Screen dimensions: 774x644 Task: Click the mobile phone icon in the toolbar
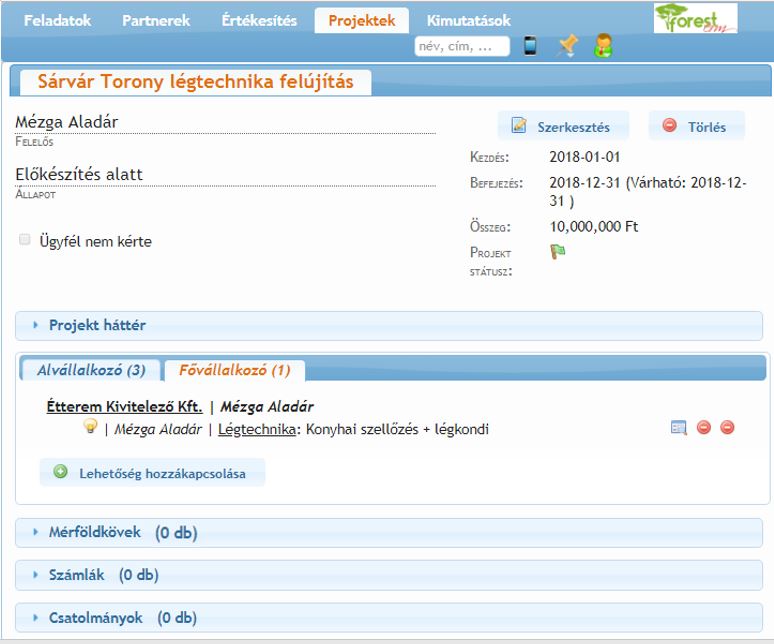(530, 46)
